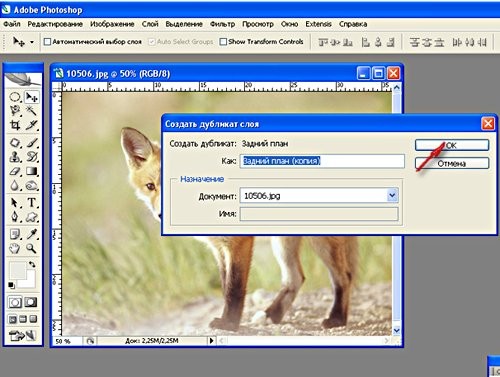Switch to Quick Mask mode
This screenshot has height=377, width=500.
(x=31, y=302)
